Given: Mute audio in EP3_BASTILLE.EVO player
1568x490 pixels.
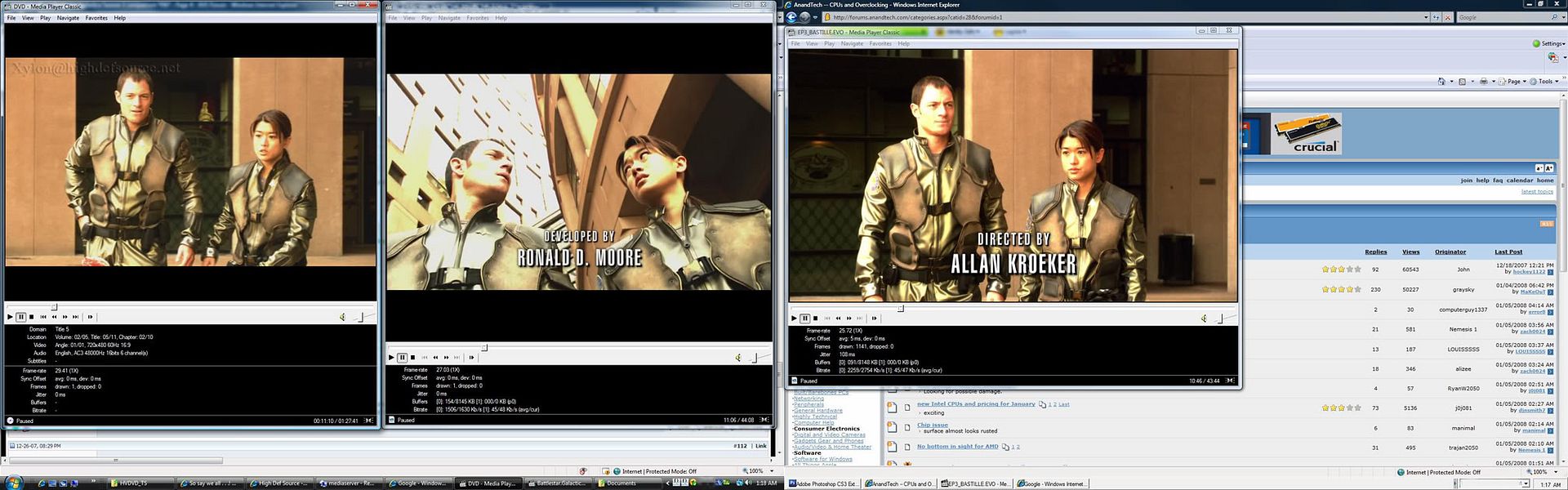Looking at the screenshot, I should 1204,318.
